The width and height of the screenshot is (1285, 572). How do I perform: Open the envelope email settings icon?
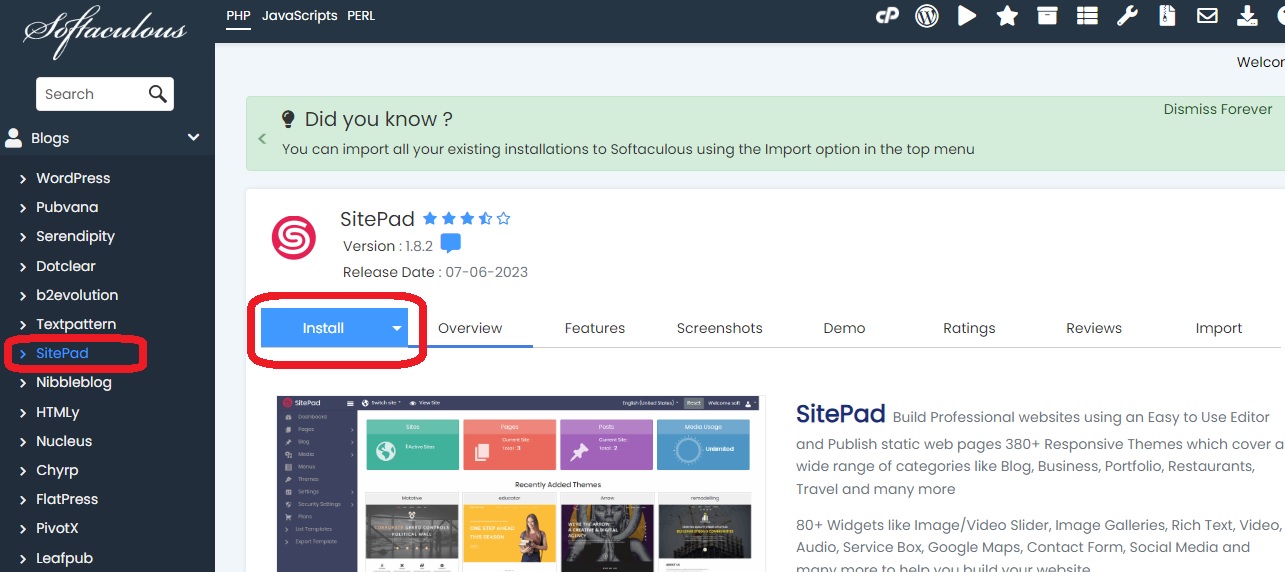(x=1207, y=16)
